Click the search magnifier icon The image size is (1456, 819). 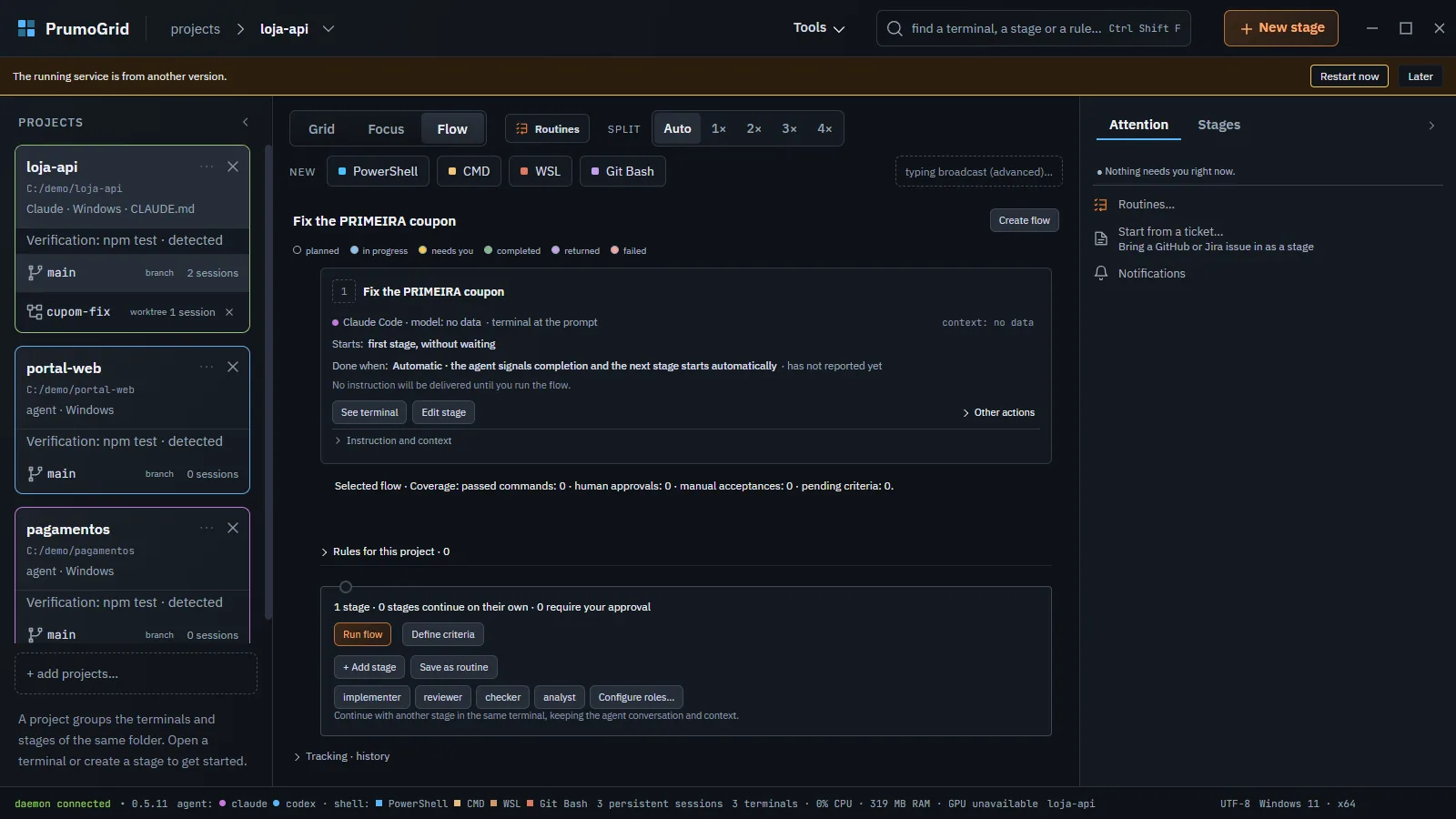[x=895, y=28]
